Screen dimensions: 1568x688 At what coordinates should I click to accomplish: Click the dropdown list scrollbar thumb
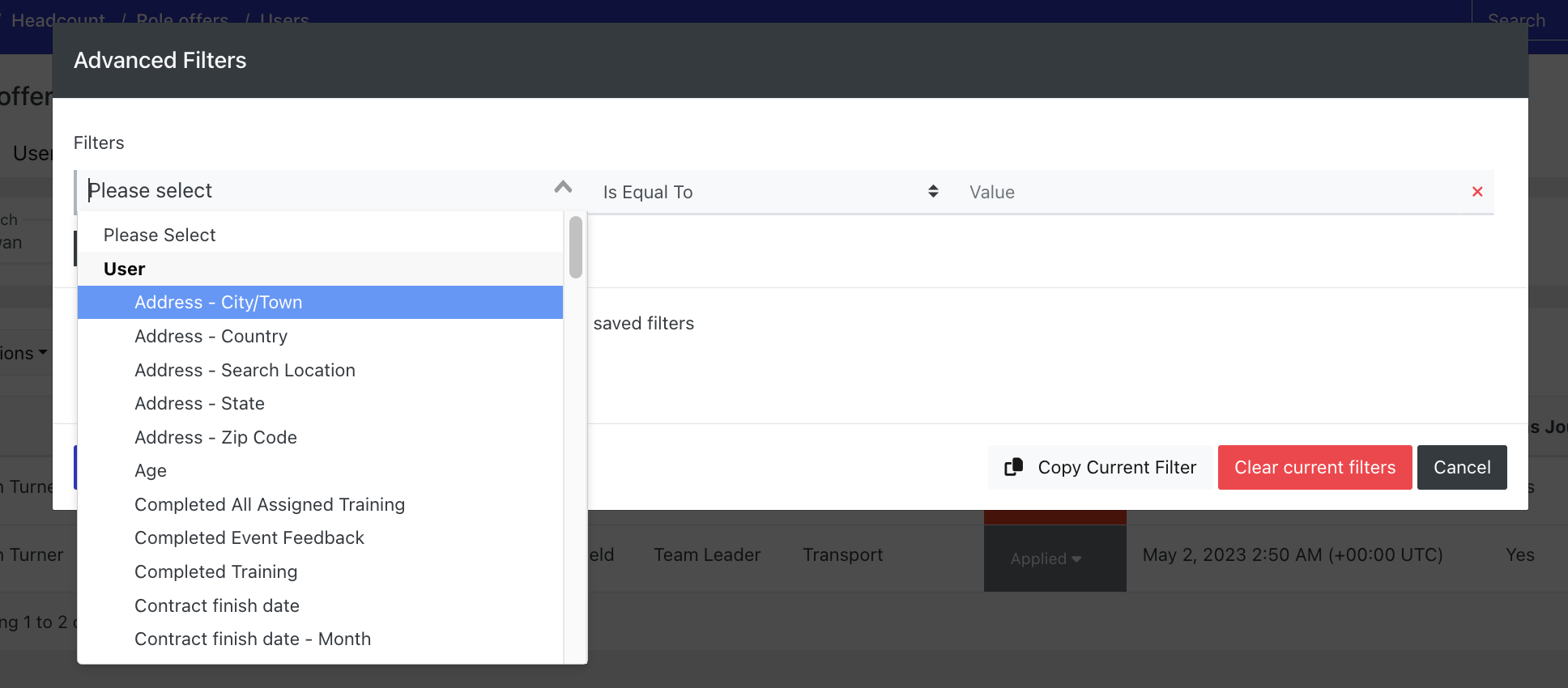(575, 247)
